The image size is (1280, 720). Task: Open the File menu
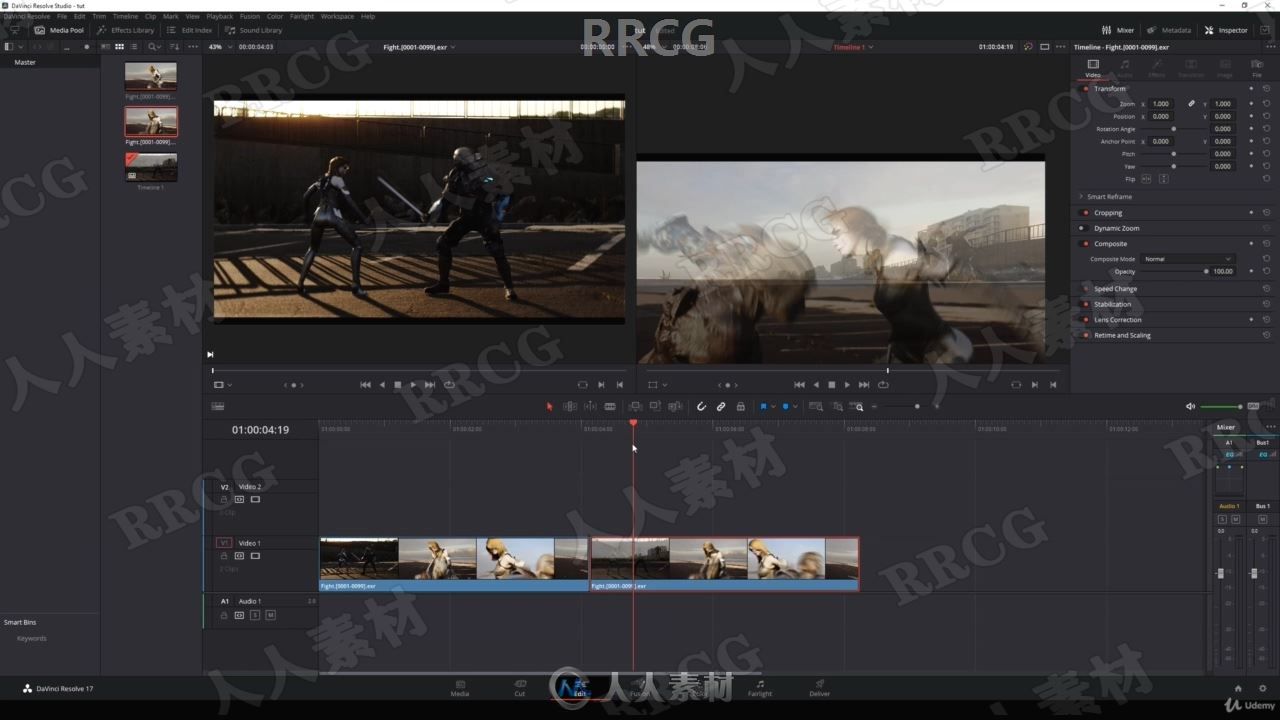[x=62, y=16]
